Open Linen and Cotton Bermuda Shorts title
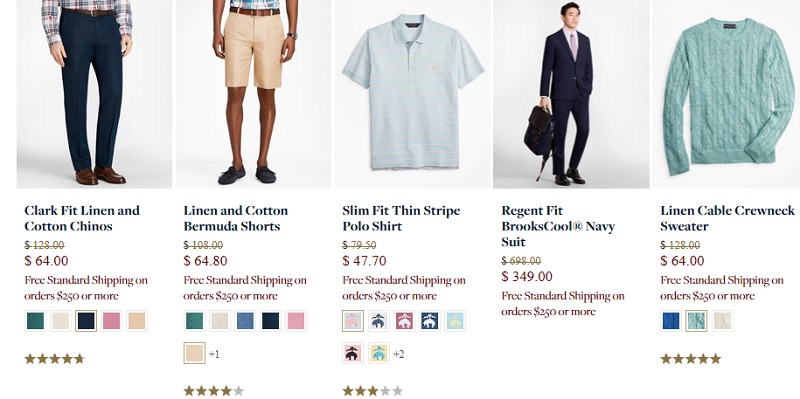This screenshot has width=800, height=399. (x=236, y=218)
